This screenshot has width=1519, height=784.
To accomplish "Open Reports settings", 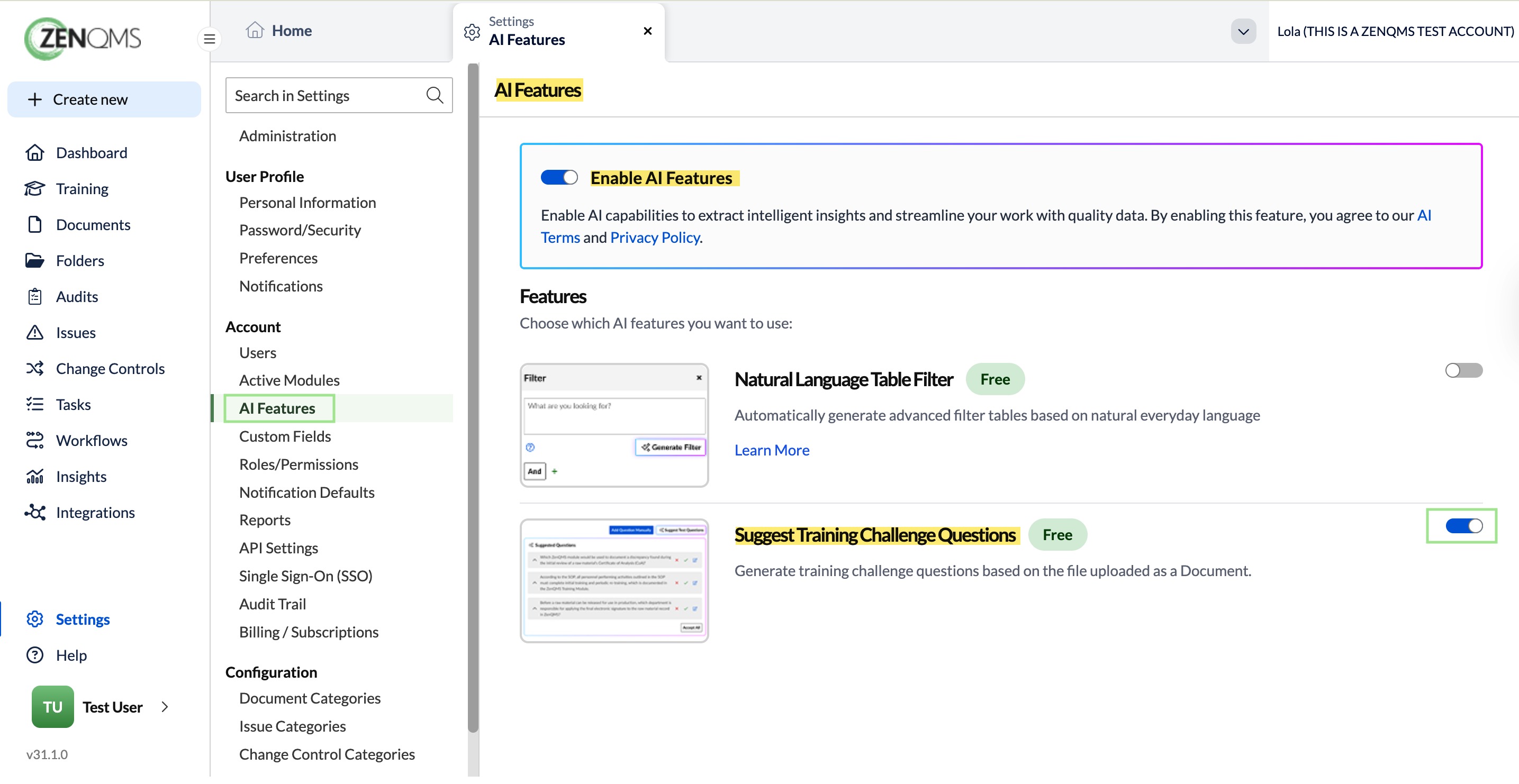I will point(265,521).
